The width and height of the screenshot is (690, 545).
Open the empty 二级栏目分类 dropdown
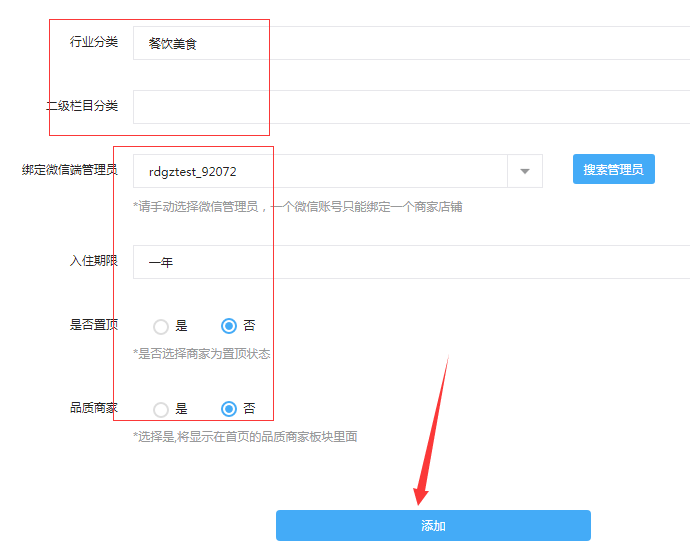(x=411, y=107)
